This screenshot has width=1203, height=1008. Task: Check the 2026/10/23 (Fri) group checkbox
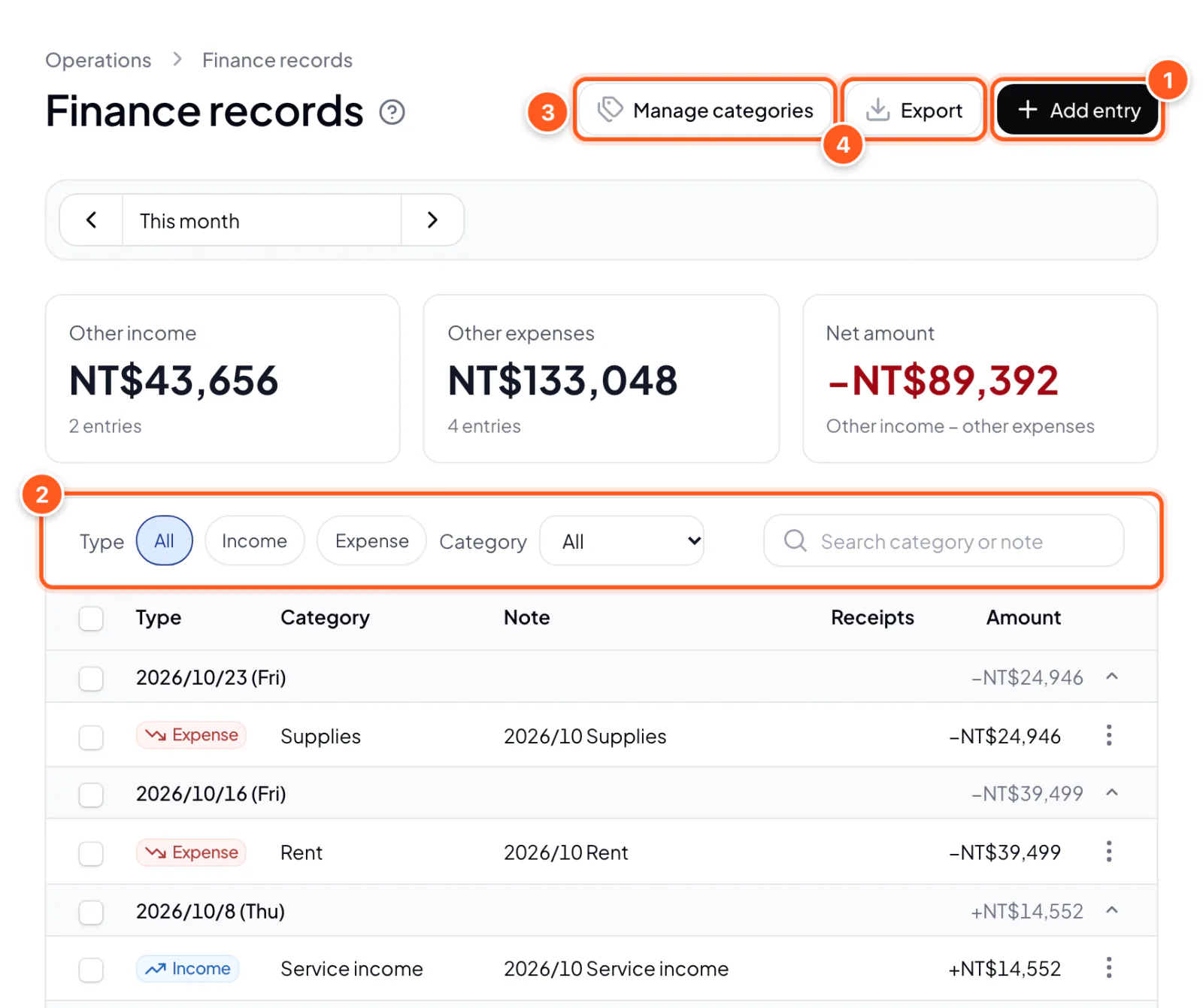click(x=91, y=679)
